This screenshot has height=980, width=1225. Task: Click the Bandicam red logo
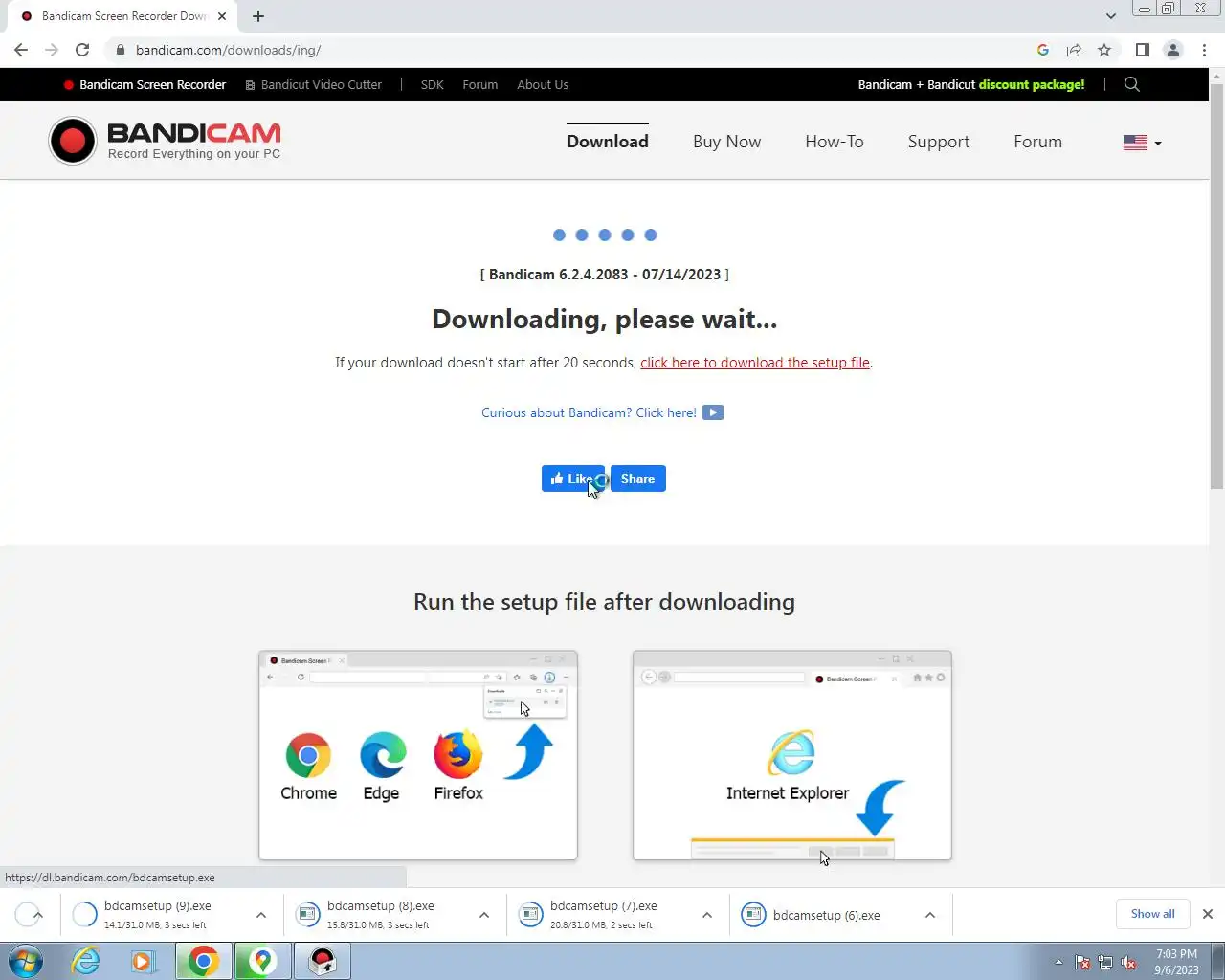point(165,141)
